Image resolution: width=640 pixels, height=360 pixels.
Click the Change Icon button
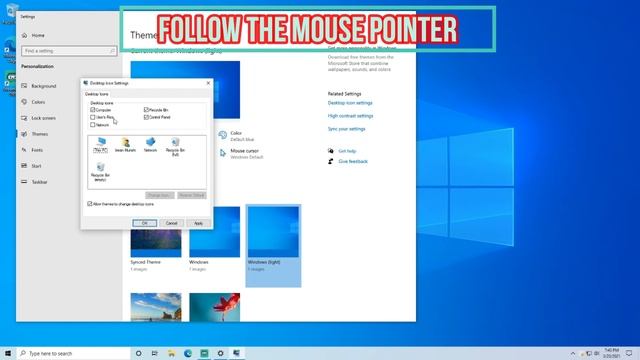point(160,196)
